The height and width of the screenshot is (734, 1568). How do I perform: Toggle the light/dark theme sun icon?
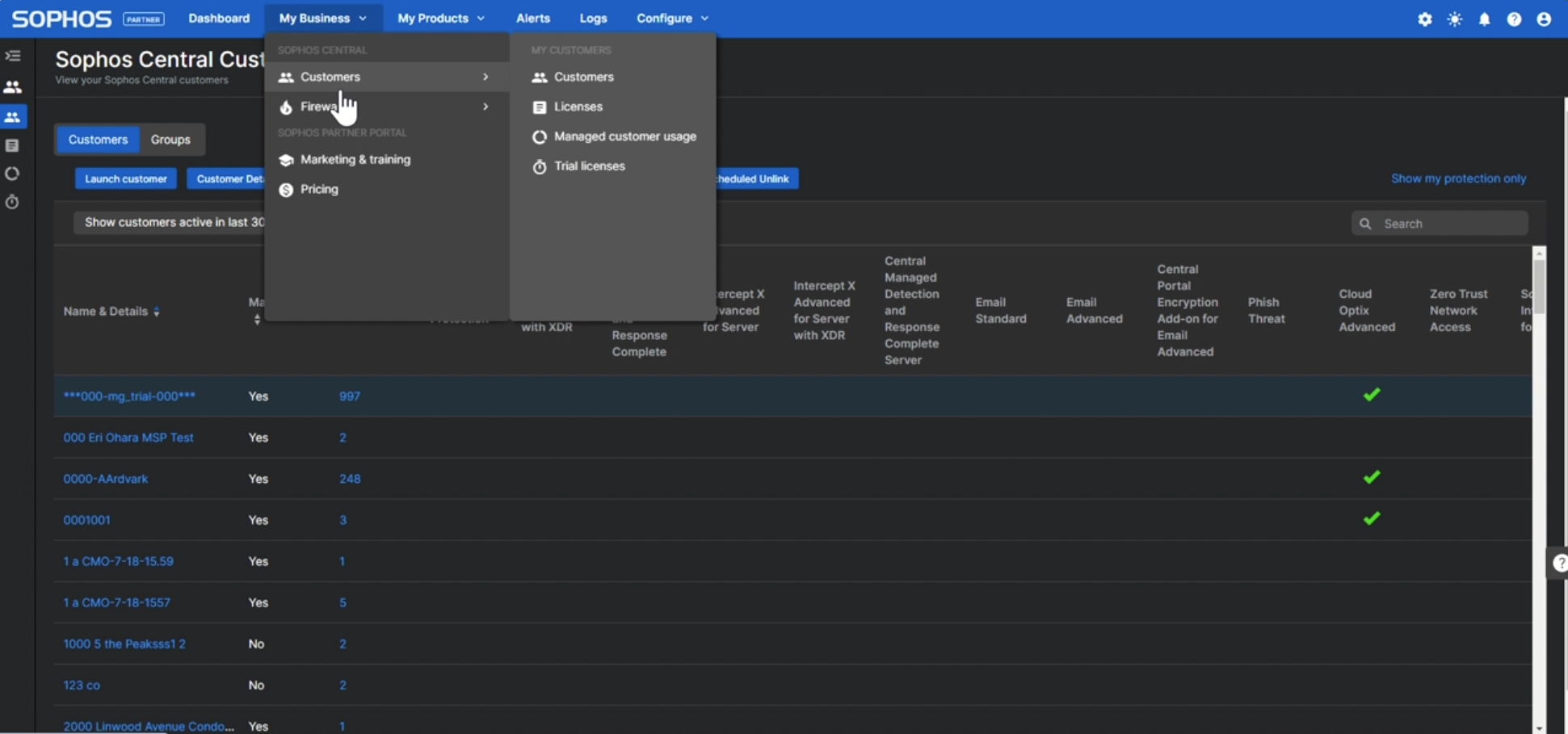point(1454,19)
